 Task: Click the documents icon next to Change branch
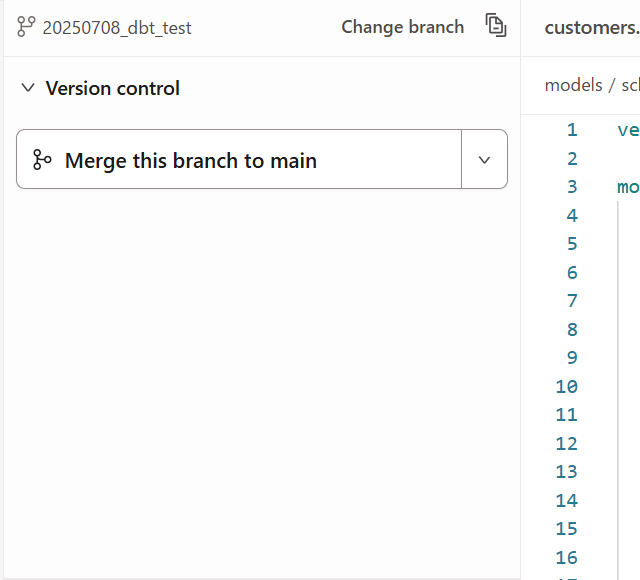coord(496,25)
